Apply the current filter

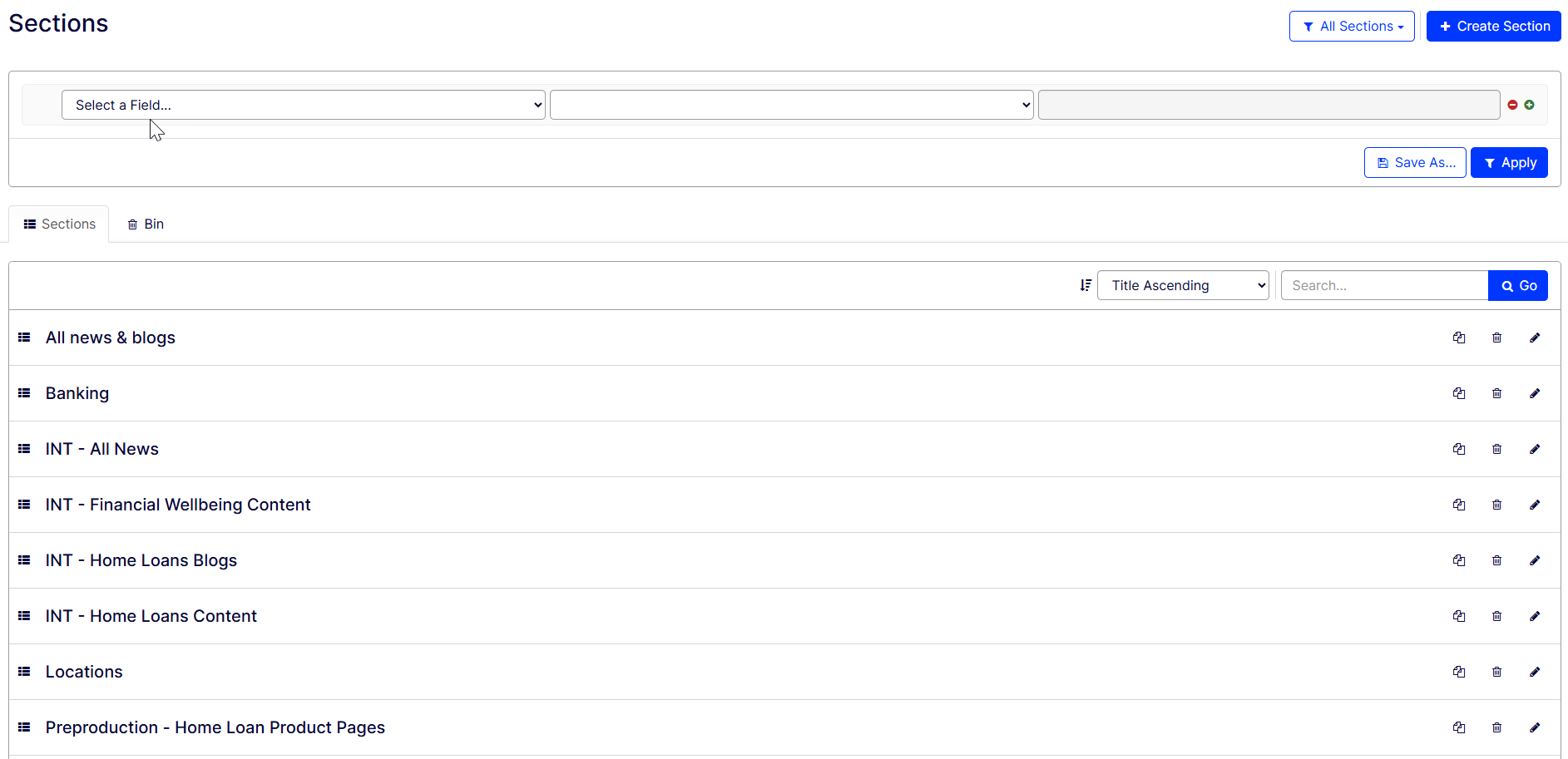click(1509, 163)
